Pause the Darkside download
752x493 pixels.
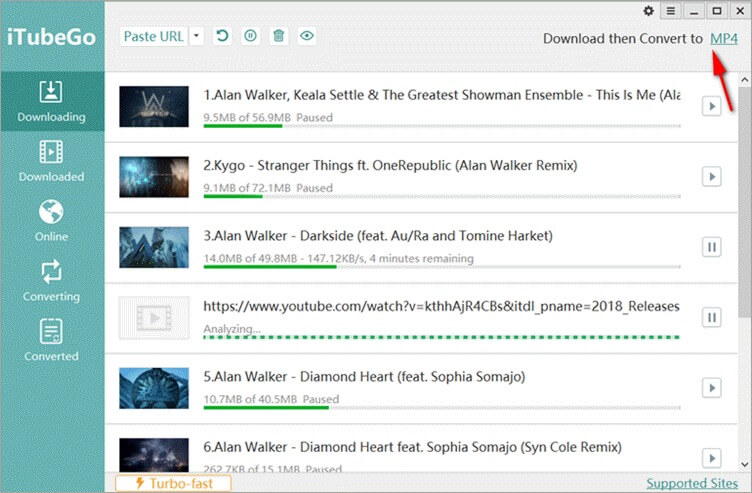point(712,247)
